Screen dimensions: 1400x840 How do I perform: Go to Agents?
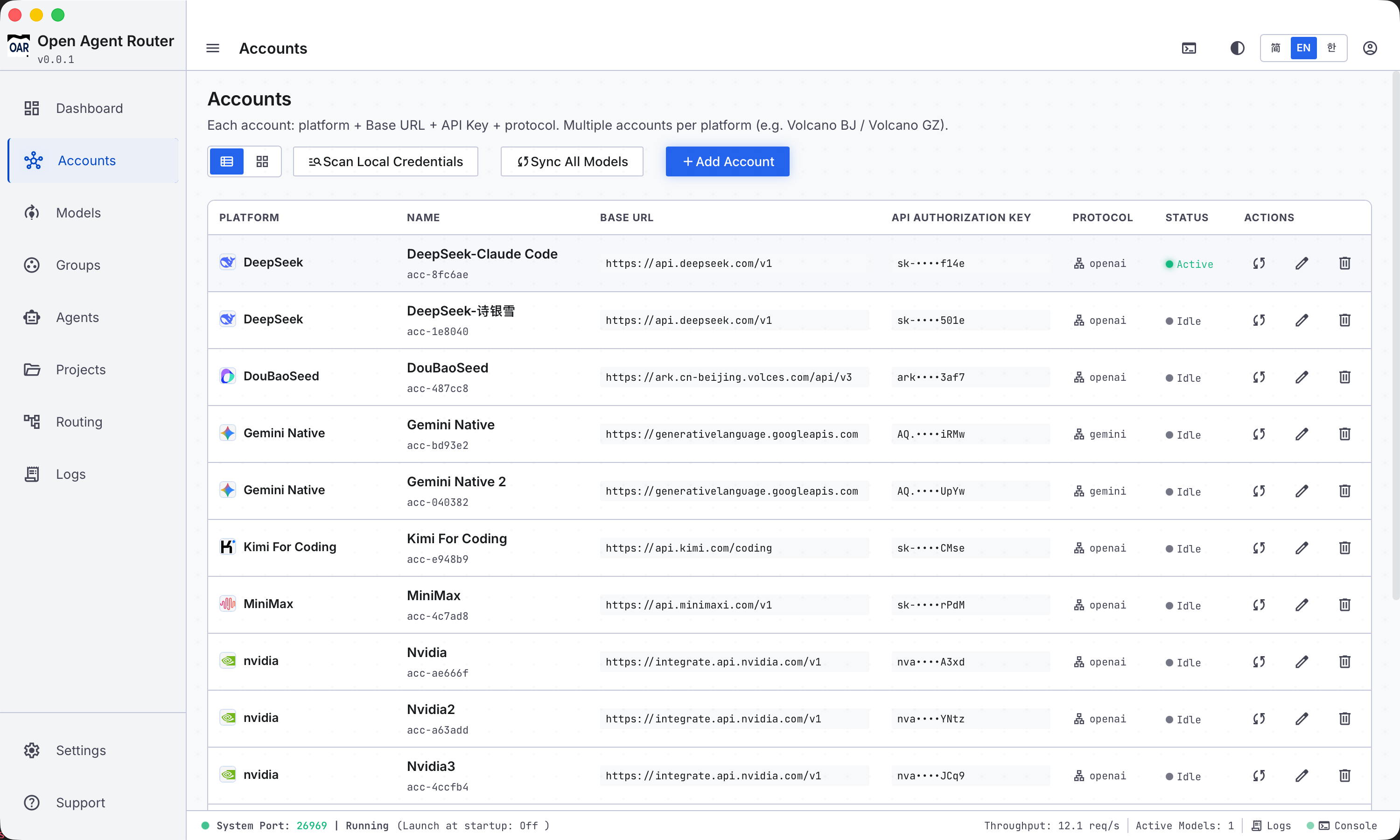click(93, 317)
